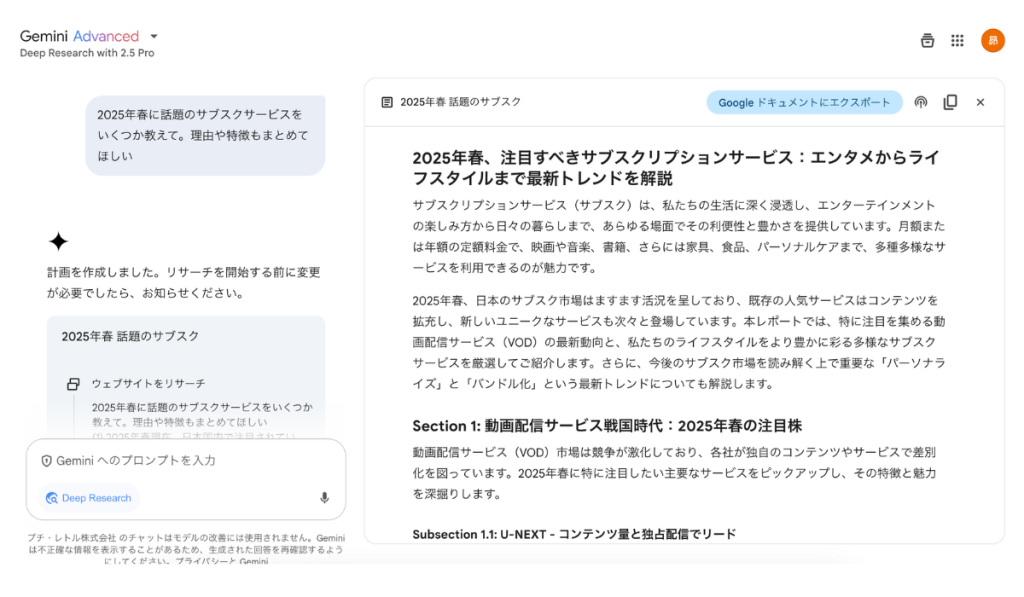
Task: Open the 2025年春 話題のサブスク plan card title
Action: coord(130,336)
